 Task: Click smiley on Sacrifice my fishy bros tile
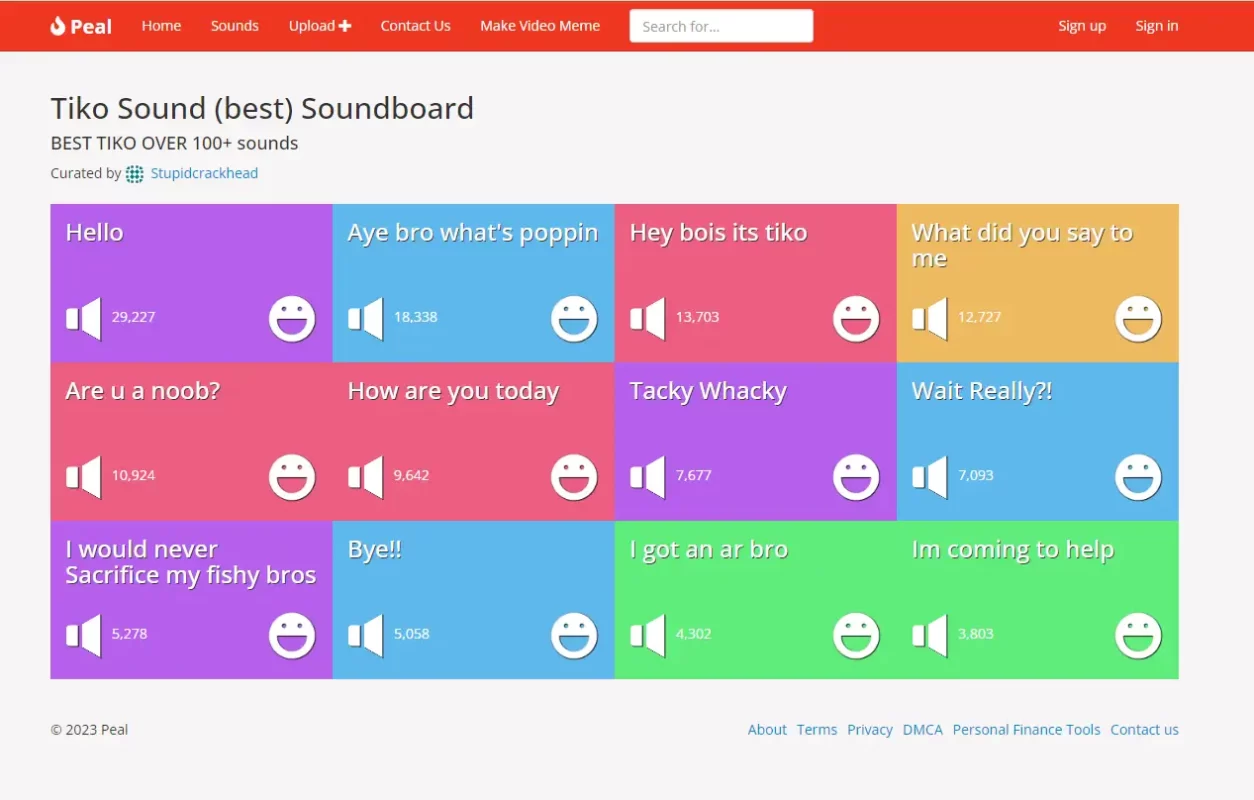coord(292,636)
